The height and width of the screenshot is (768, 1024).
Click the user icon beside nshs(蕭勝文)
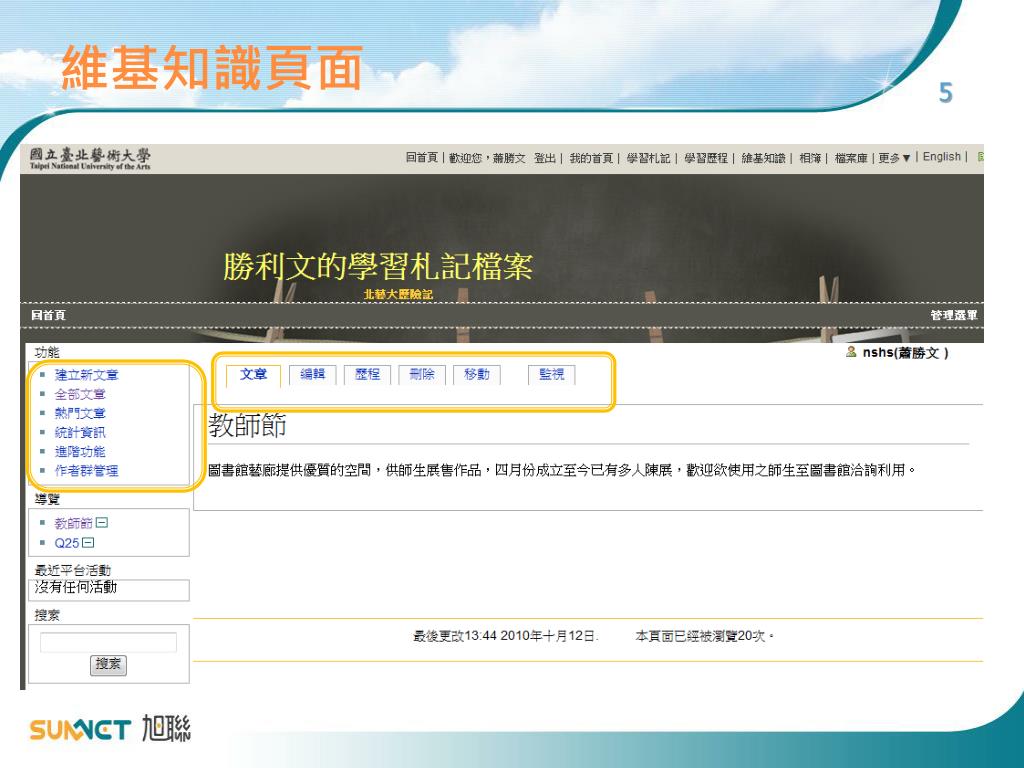851,352
